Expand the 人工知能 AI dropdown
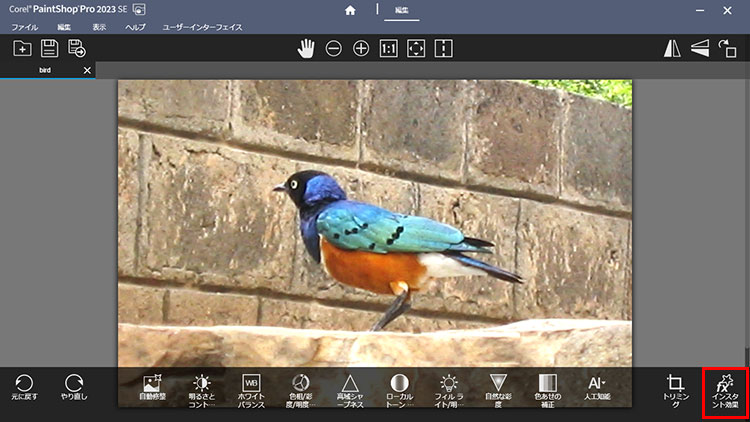Viewport: 750px width, 422px height. click(596, 388)
